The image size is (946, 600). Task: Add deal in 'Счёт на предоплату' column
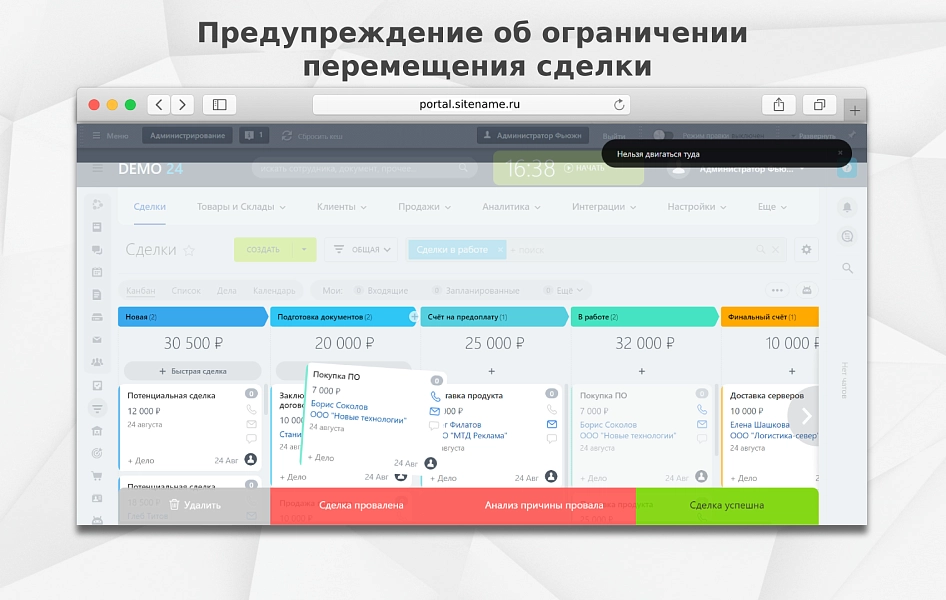click(x=492, y=371)
